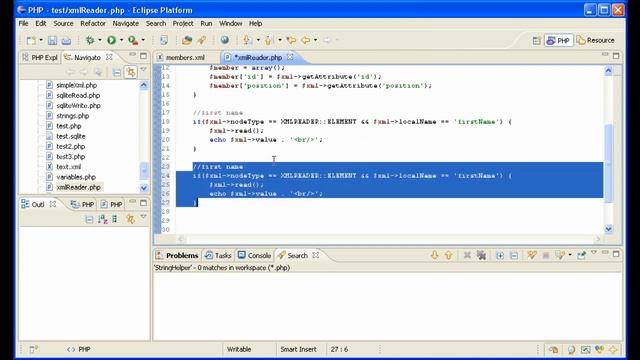Open External Tools dropdown arrow
Image resolution: width=640 pixels, height=360 pixels.
(143, 40)
